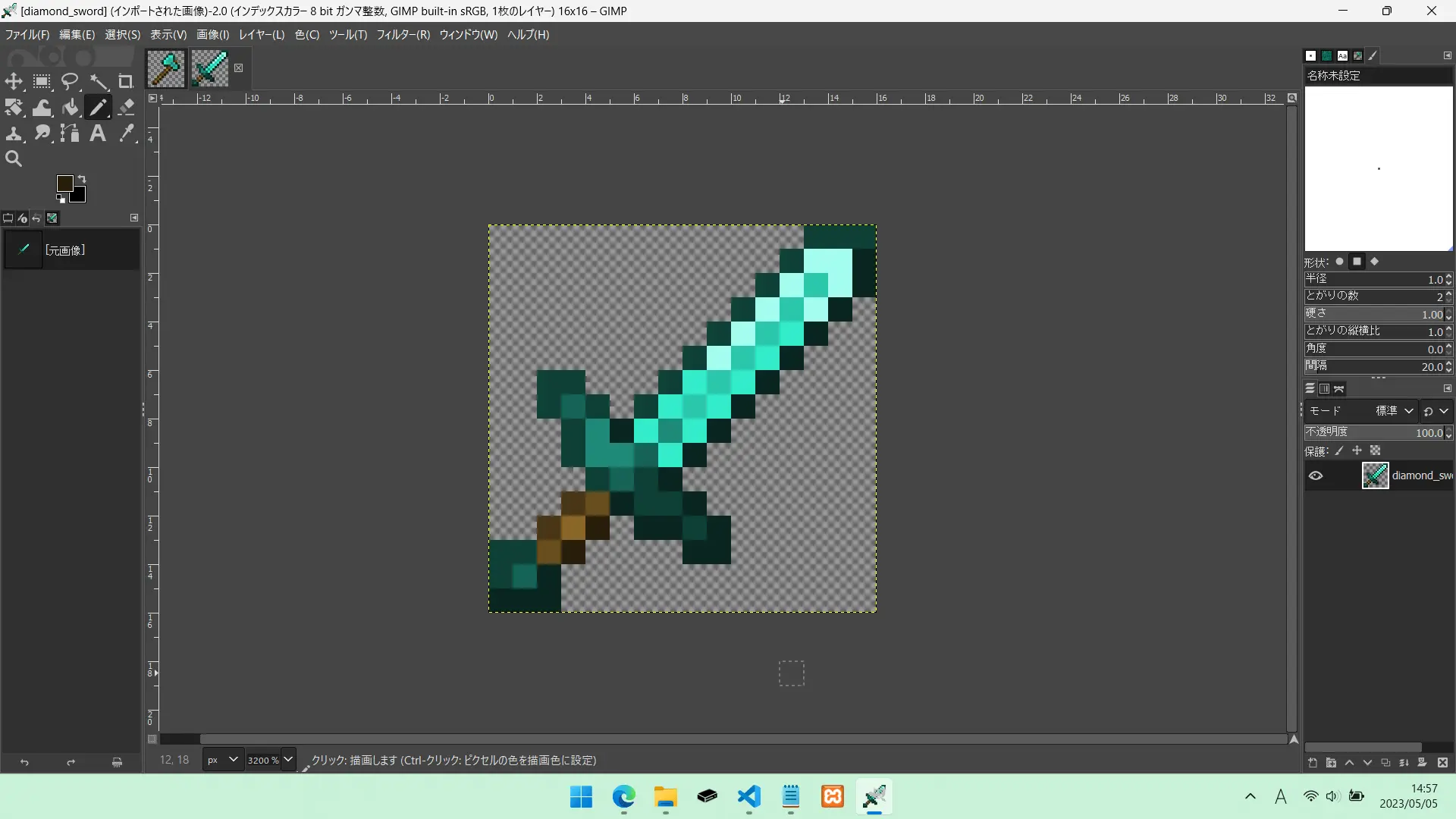Choose the Fuzzy Select magic wand tool

(99, 81)
